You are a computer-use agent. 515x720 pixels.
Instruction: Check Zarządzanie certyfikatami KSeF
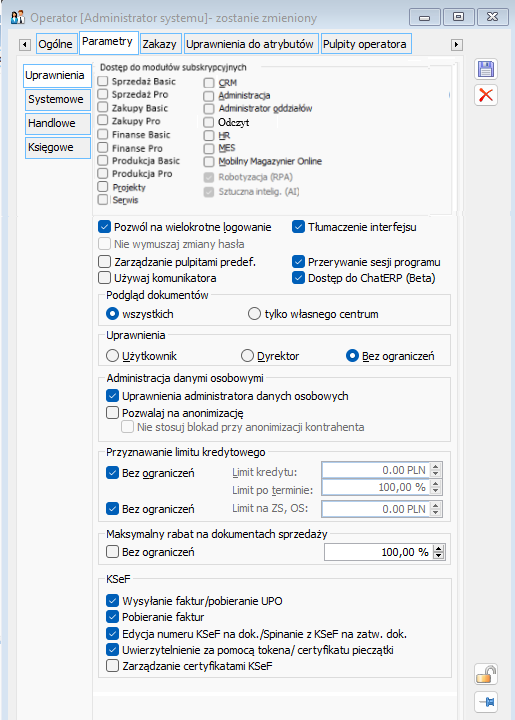[112, 665]
